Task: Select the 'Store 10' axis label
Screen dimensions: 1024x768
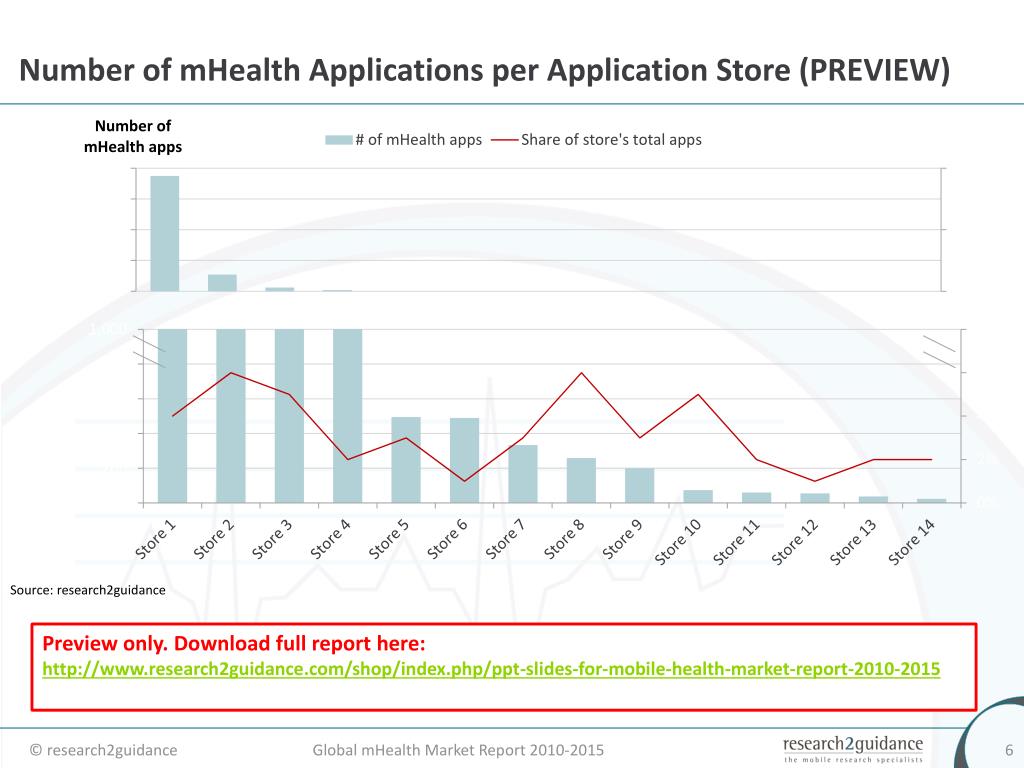Action: click(x=678, y=542)
